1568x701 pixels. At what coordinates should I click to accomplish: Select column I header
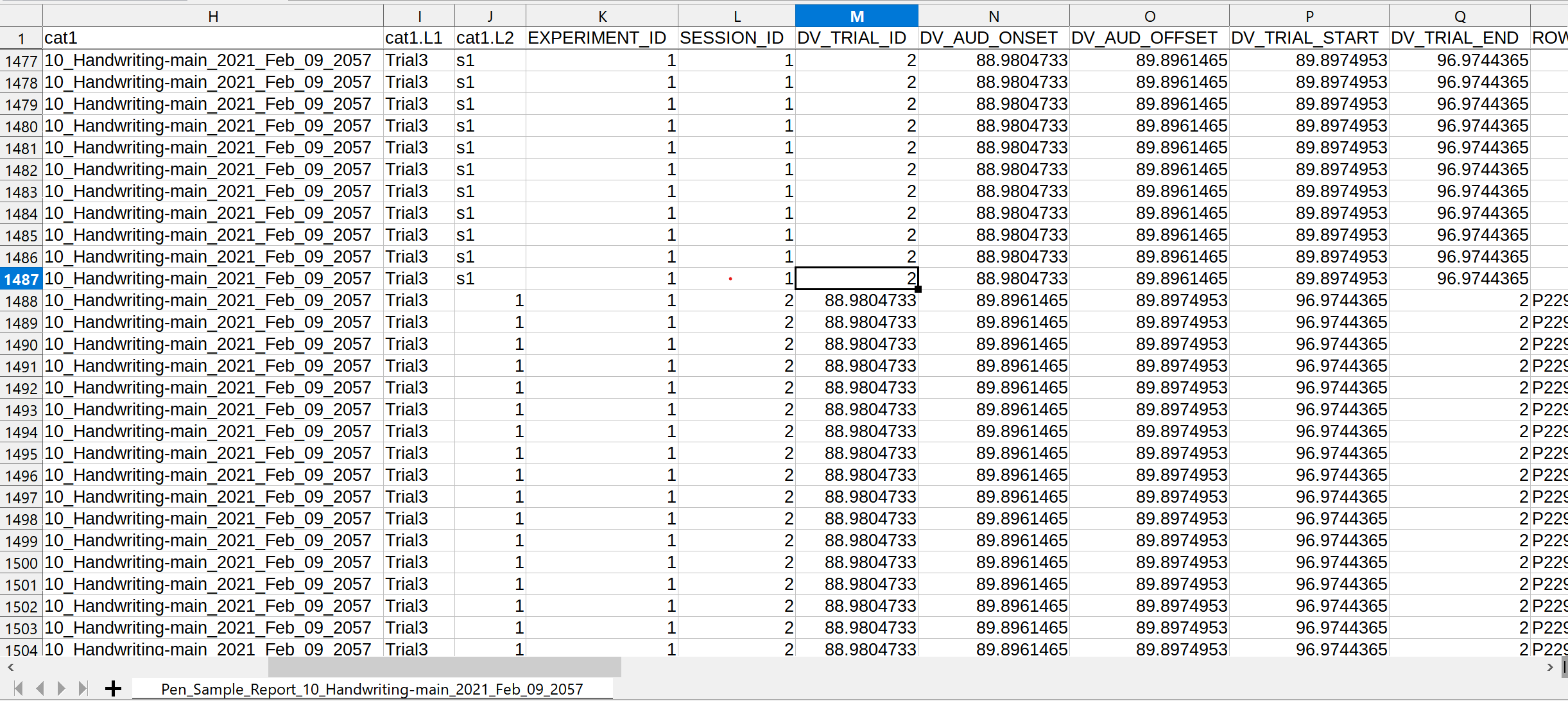(419, 16)
